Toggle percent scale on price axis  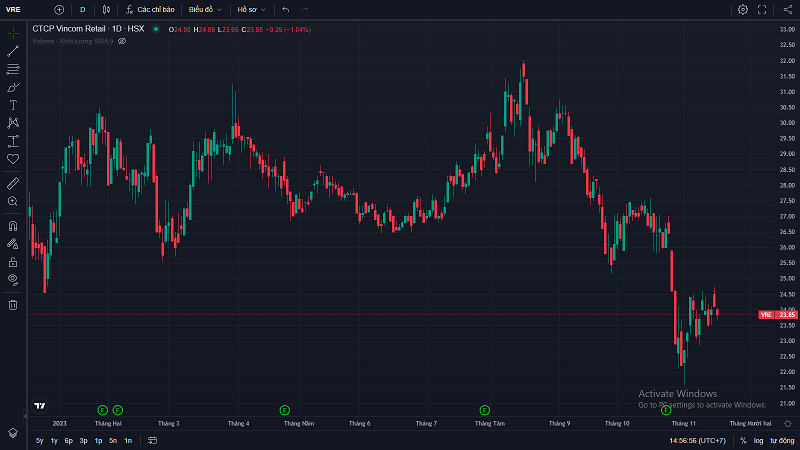[743, 440]
